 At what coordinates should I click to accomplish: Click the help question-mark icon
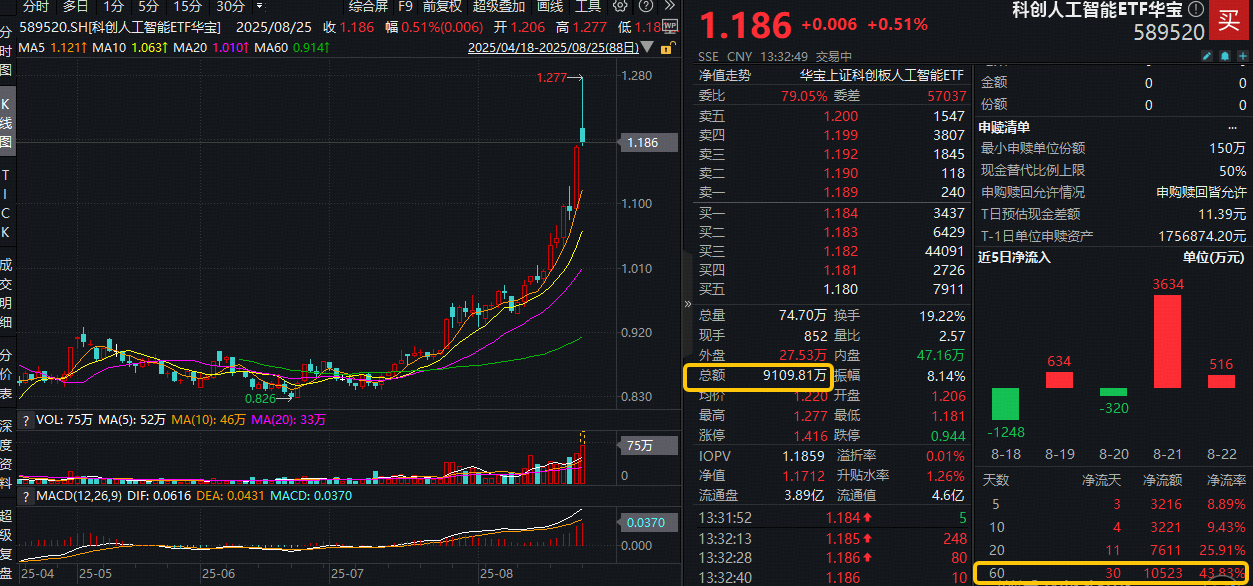tap(645, 5)
